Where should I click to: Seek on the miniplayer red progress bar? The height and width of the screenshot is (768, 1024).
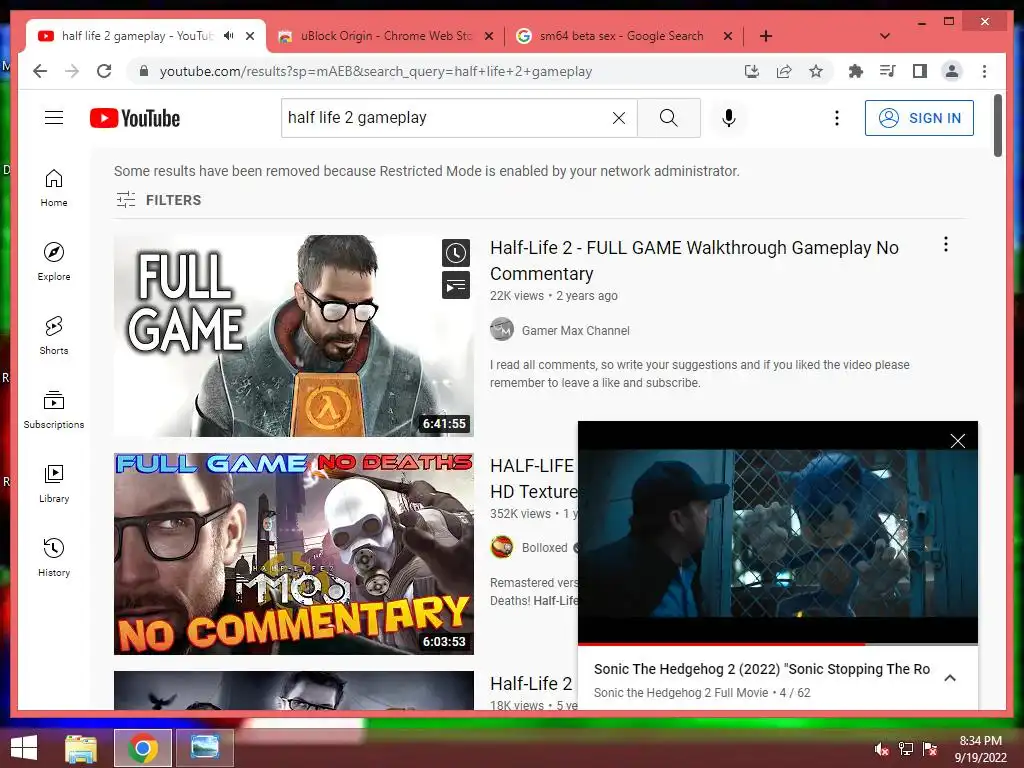click(x=777, y=644)
